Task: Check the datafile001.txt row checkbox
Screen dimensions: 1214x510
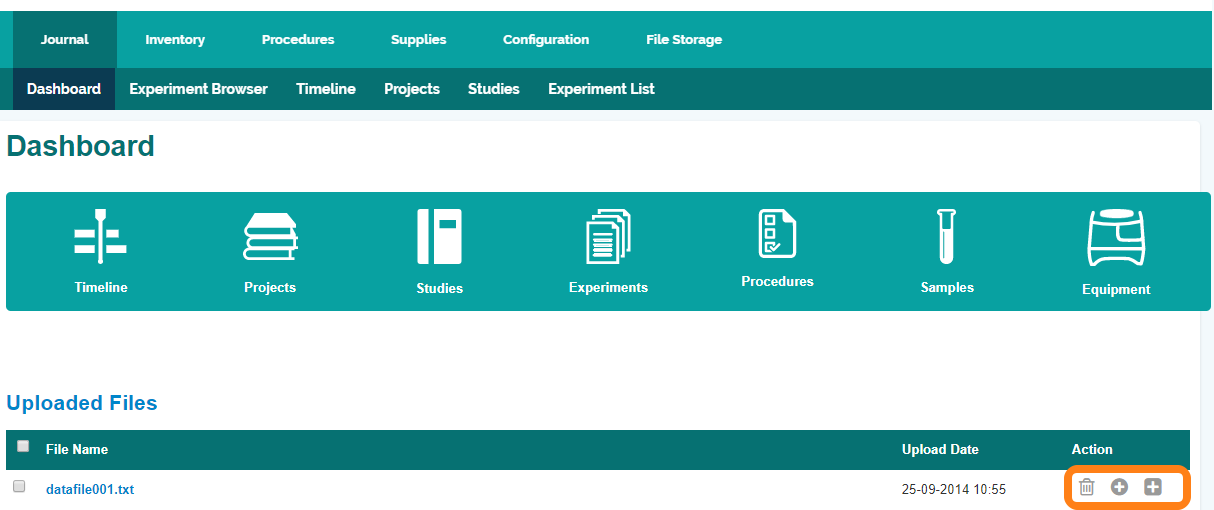Action: (x=19, y=487)
